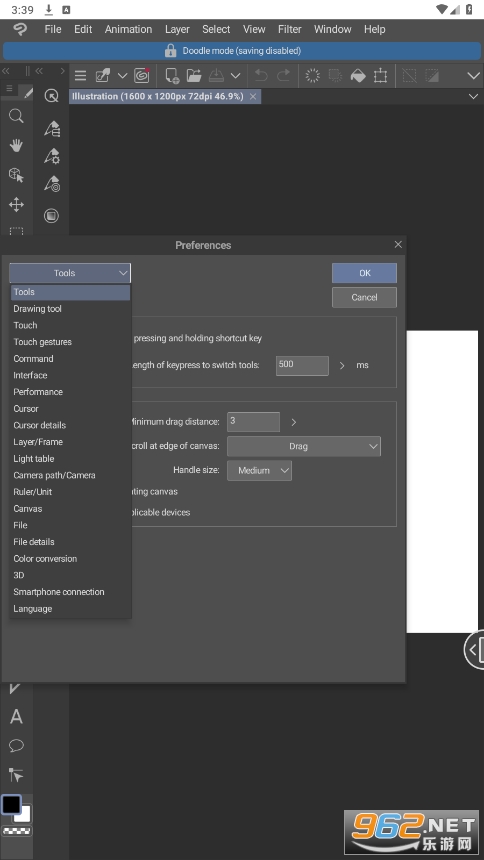Click the quick access pen settings icon
Viewport: 484px width, 860px height.
point(103,75)
